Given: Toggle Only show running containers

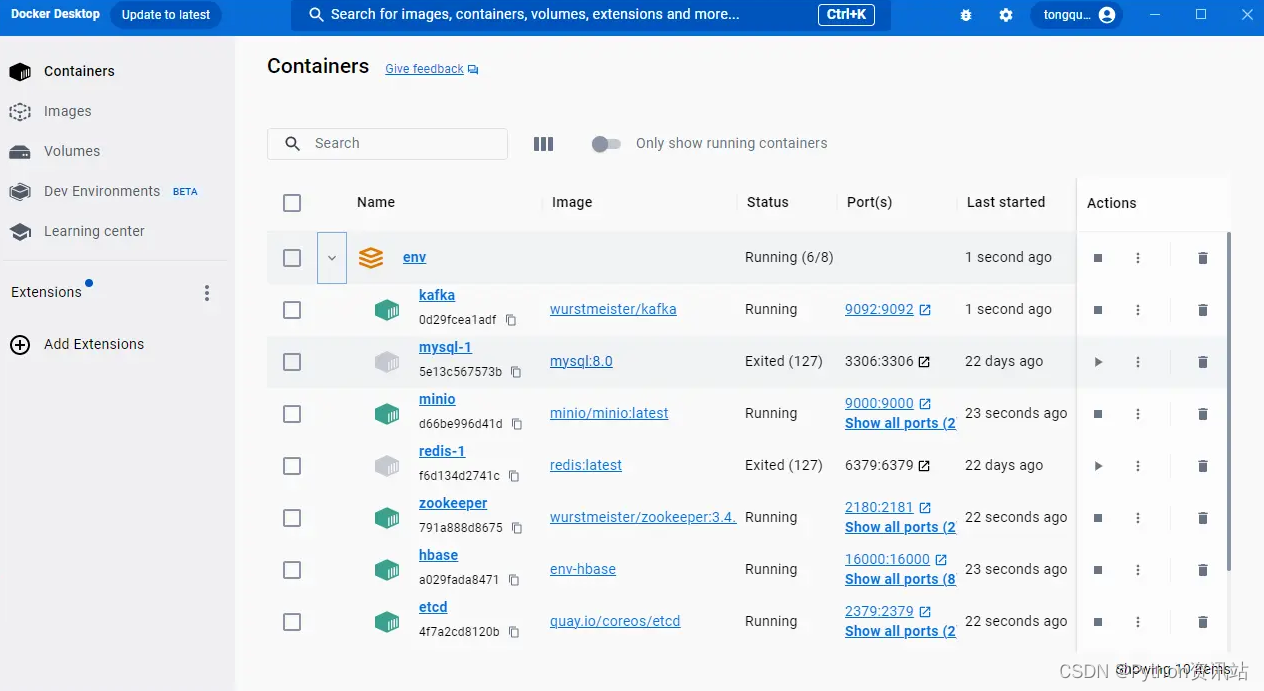Looking at the screenshot, I should (x=606, y=144).
